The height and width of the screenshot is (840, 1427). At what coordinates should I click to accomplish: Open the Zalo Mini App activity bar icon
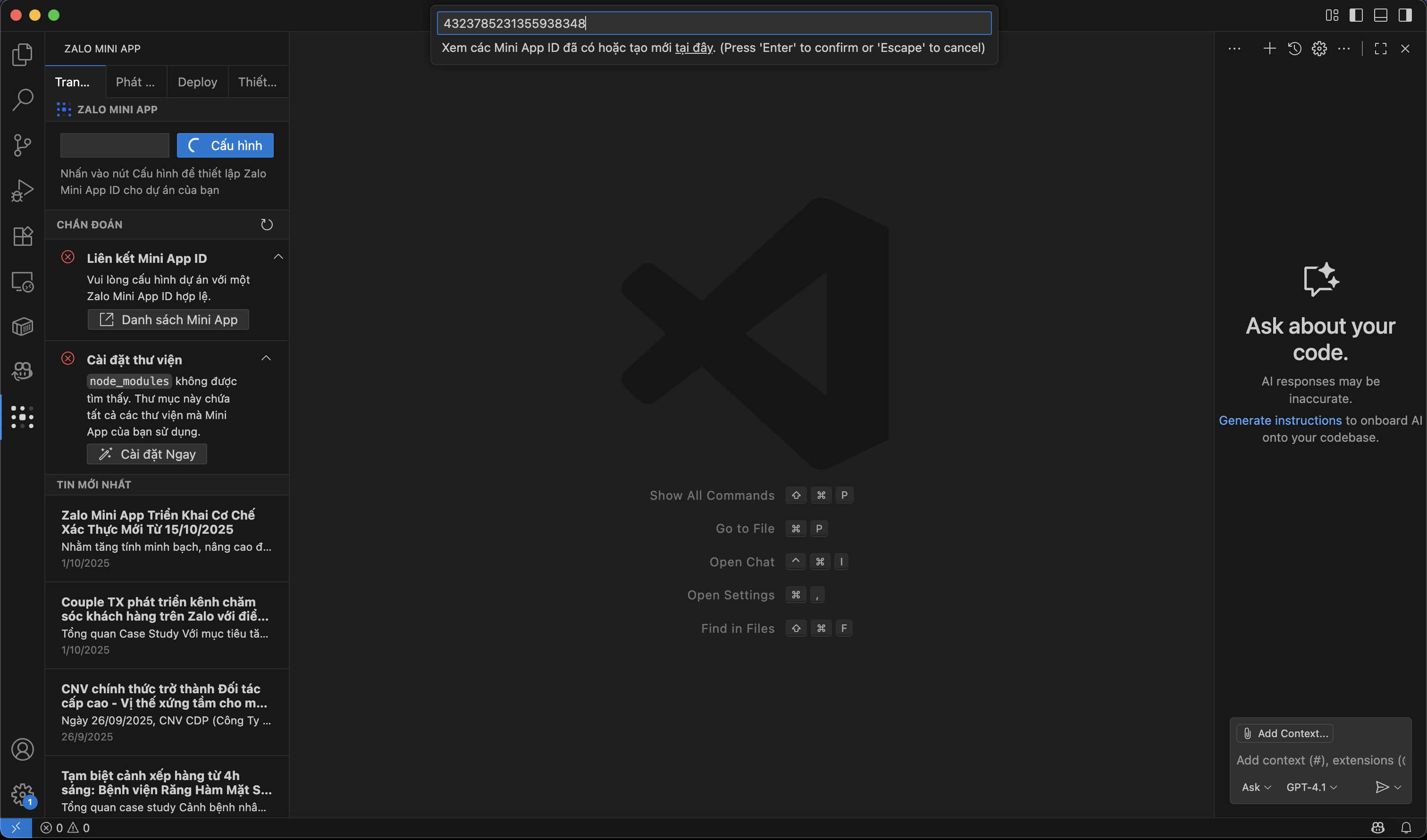click(23, 417)
